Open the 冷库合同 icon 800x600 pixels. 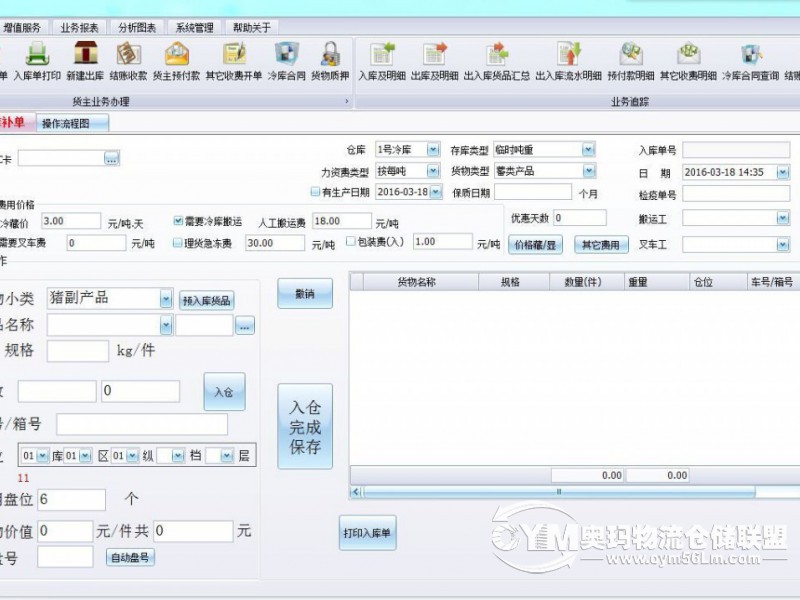point(286,61)
